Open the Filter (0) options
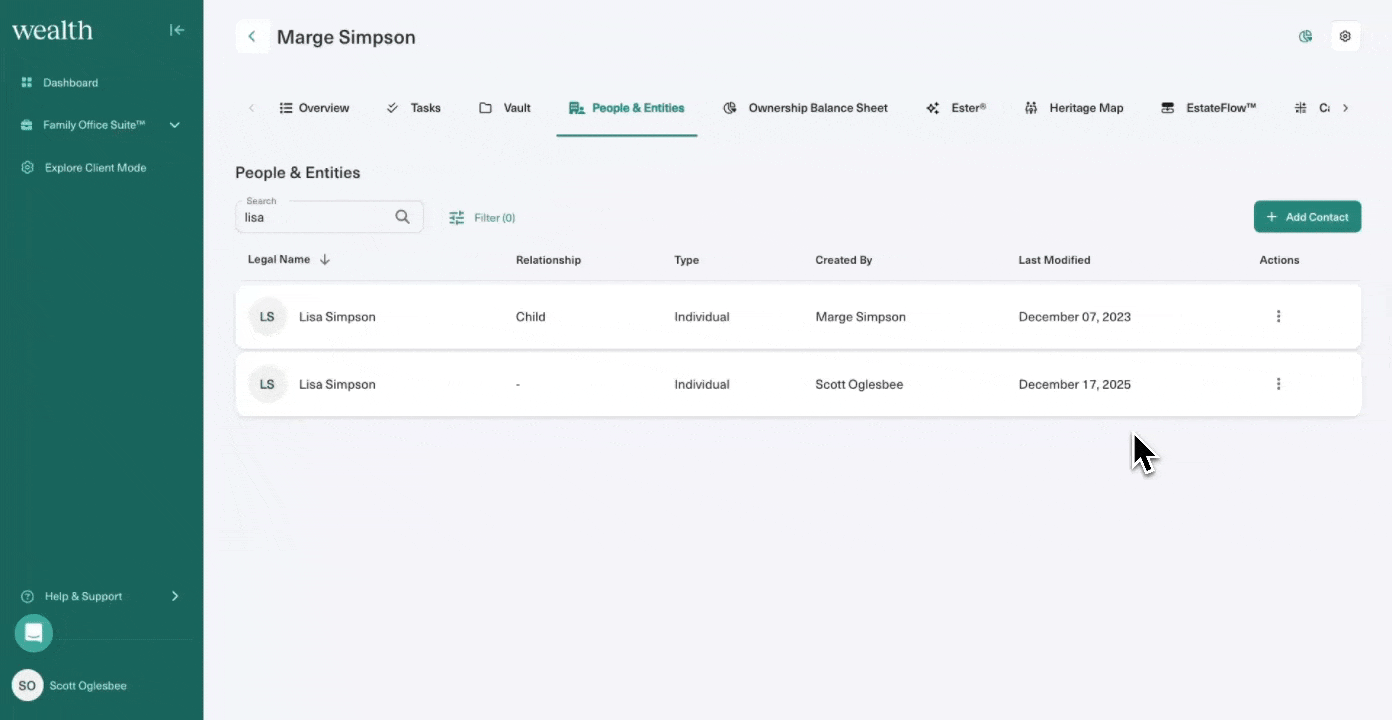Screen dimensions: 1392x720 click(482, 218)
